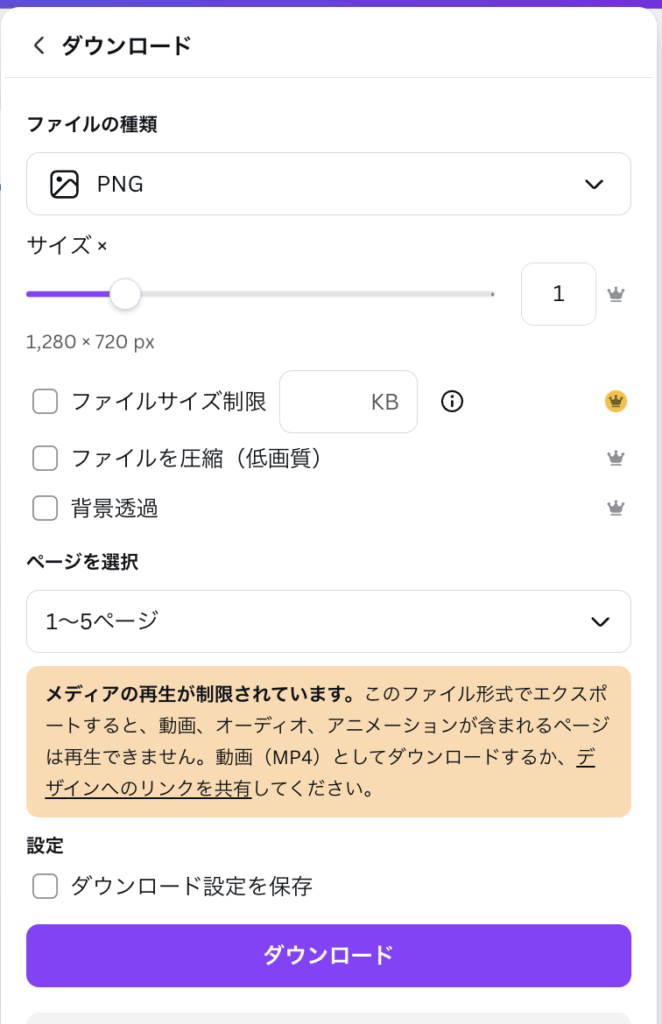Check ダウンロード設定を保存 checkbox
The image size is (662, 1024).
pos(45,886)
